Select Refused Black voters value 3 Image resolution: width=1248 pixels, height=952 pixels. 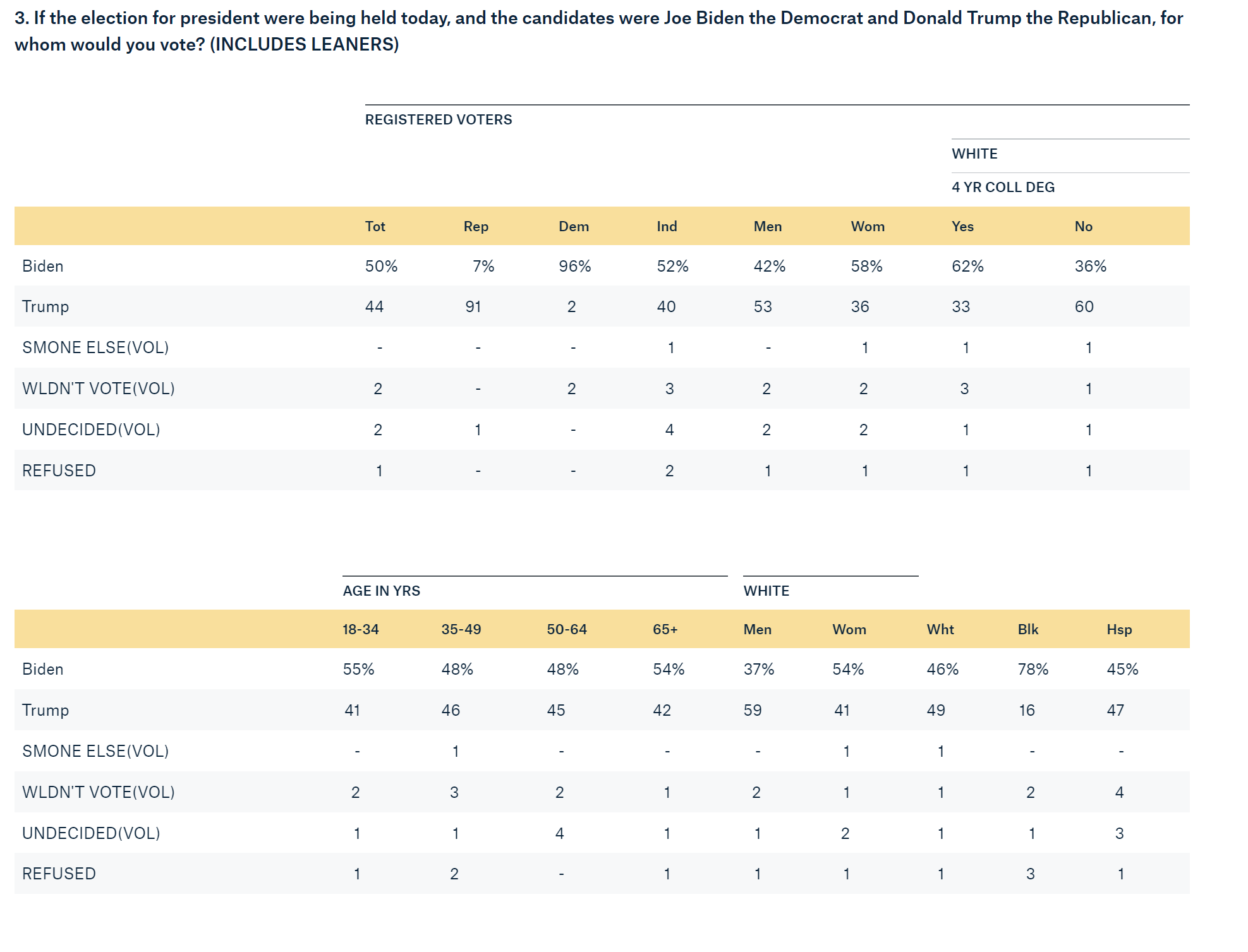coord(1030,874)
